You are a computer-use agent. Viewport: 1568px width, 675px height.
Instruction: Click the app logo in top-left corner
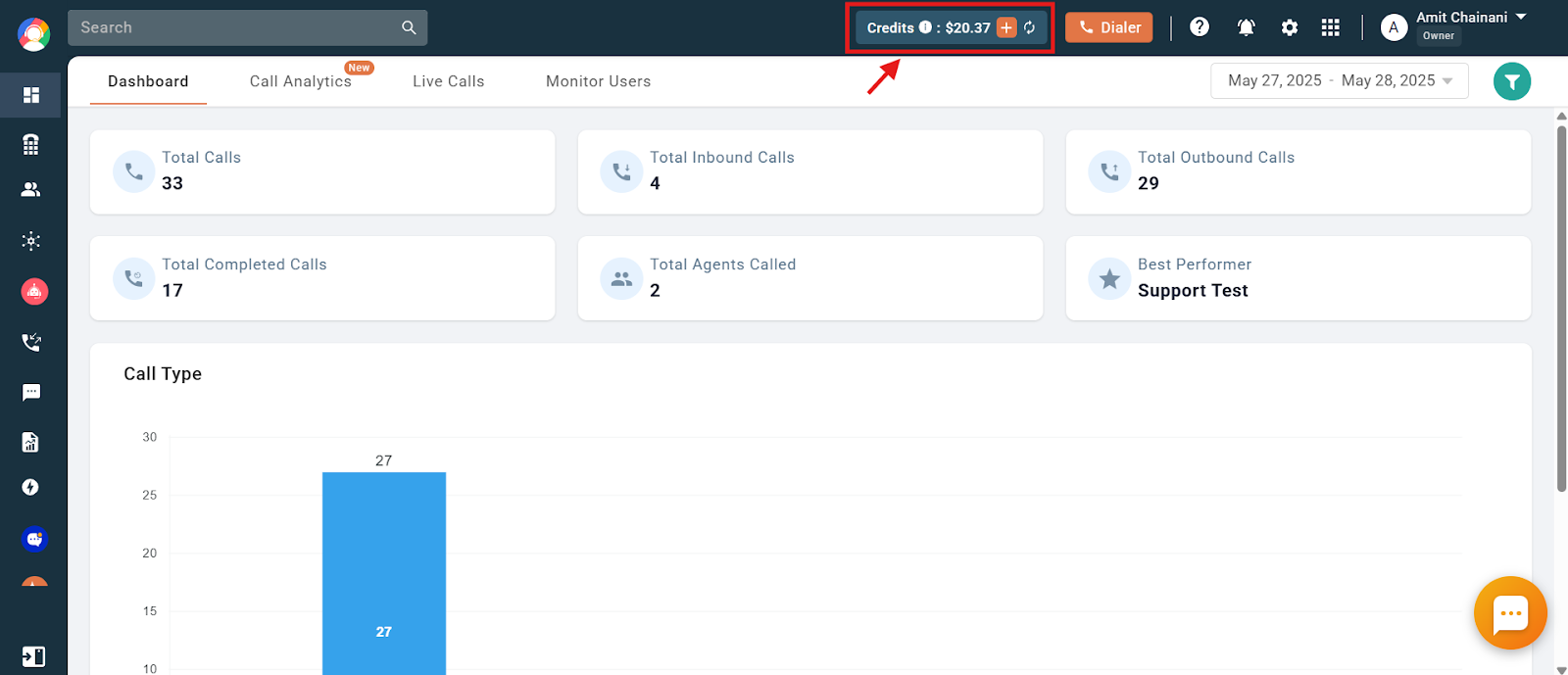pyautogui.click(x=33, y=34)
